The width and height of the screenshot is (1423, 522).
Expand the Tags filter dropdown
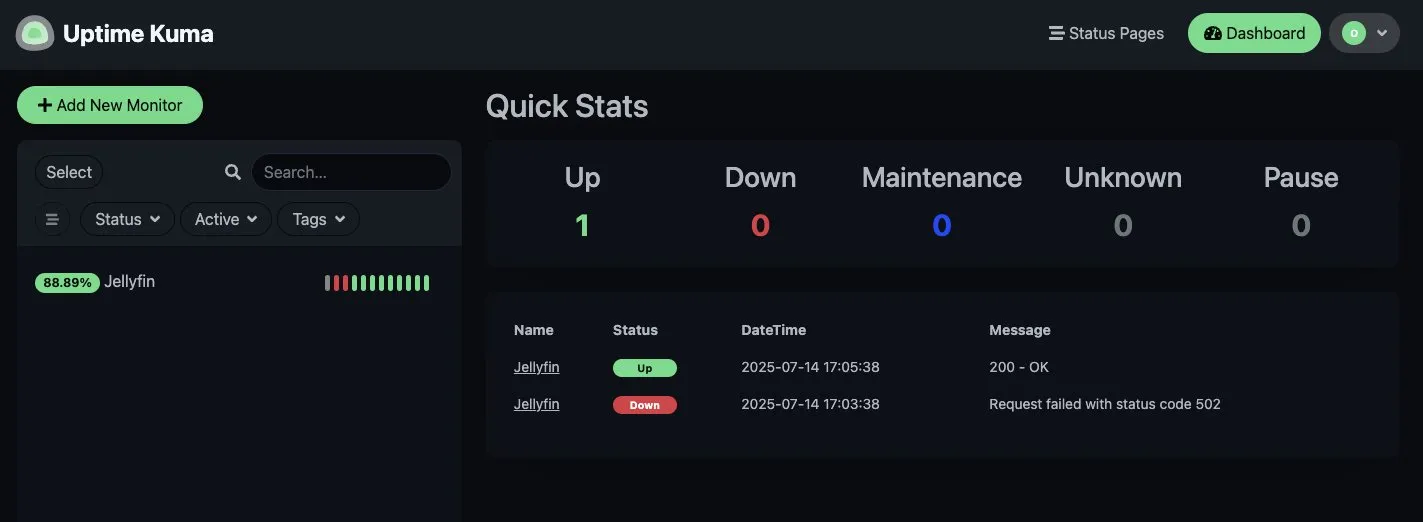point(318,219)
